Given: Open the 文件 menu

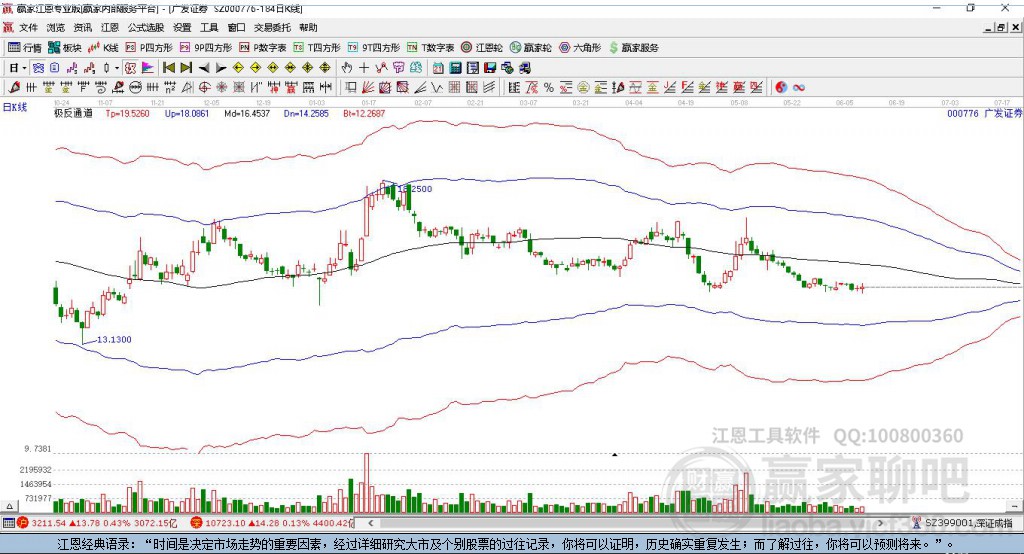Looking at the screenshot, I should 28,27.
